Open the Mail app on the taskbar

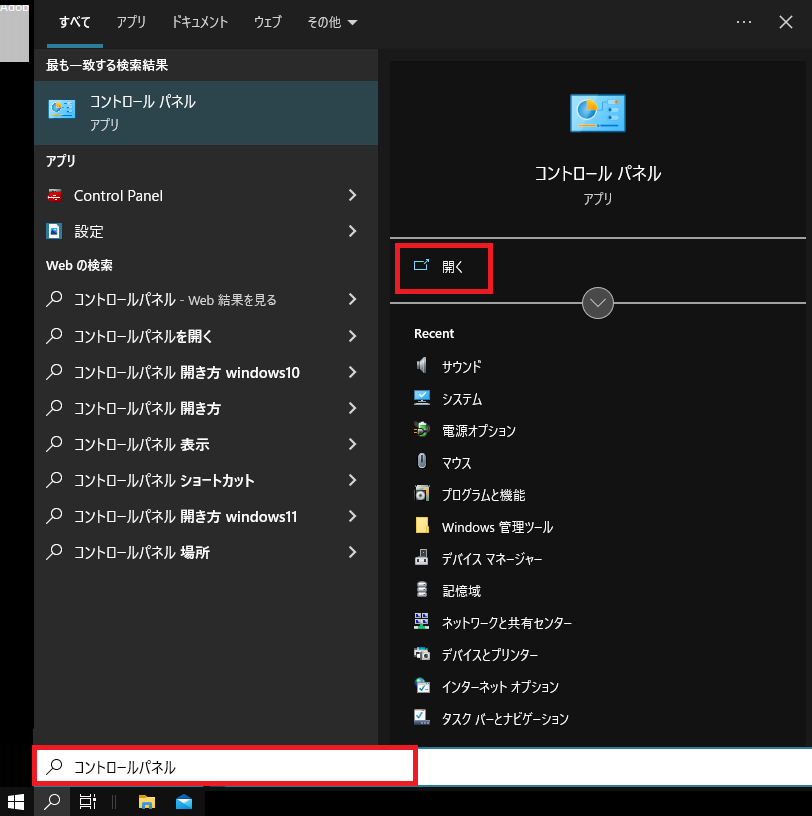[x=184, y=801]
